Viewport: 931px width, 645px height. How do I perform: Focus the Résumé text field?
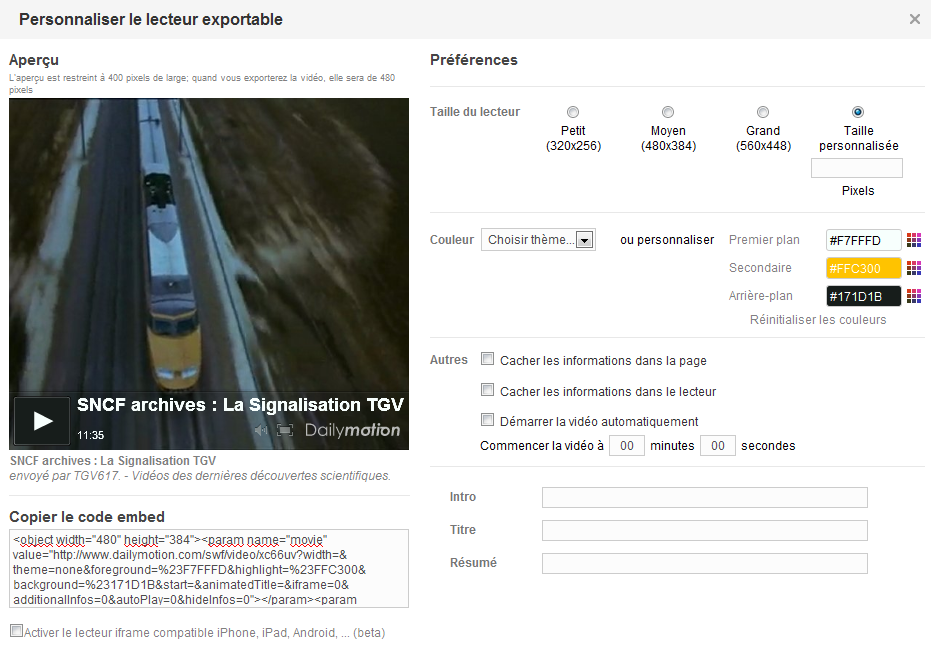[x=705, y=563]
